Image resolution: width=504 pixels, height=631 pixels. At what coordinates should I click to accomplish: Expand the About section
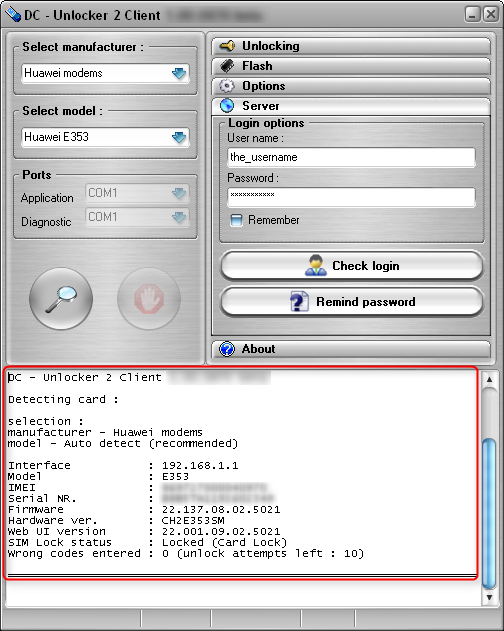coord(351,349)
